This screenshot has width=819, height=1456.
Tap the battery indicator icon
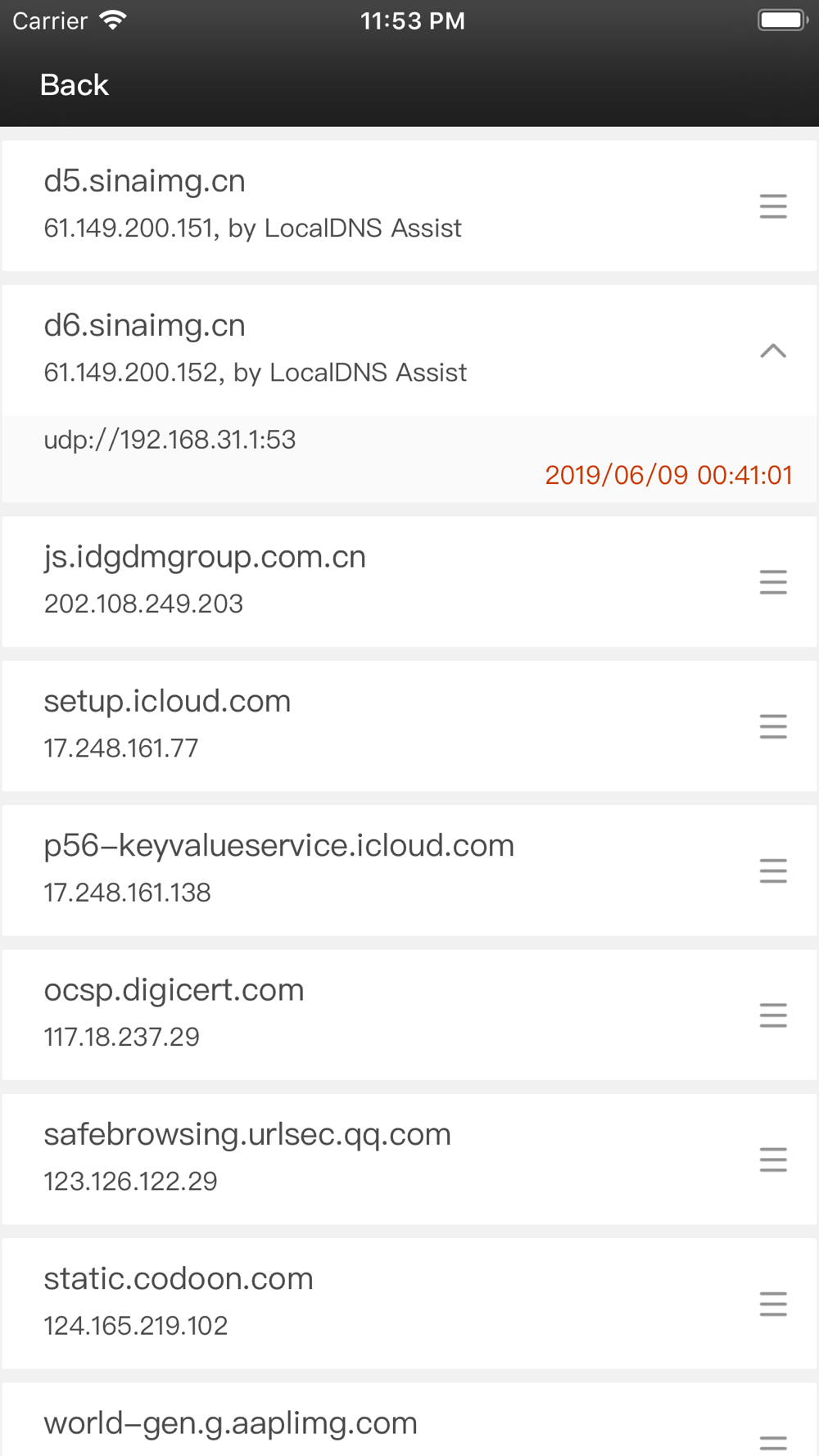(x=782, y=20)
